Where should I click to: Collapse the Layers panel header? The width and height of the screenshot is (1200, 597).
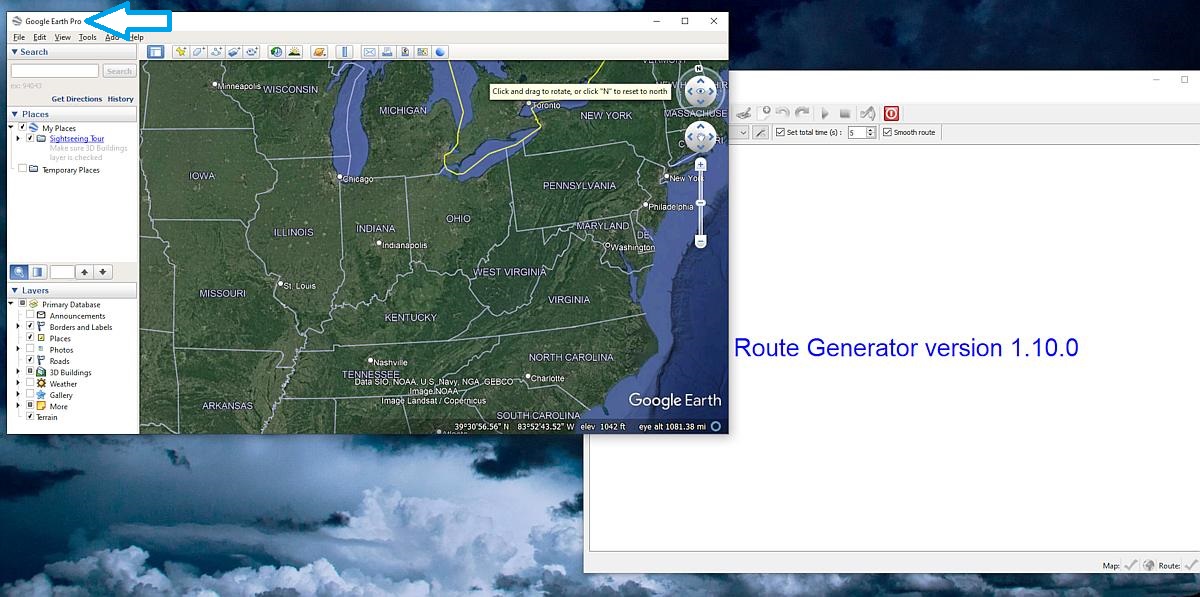coord(73,291)
